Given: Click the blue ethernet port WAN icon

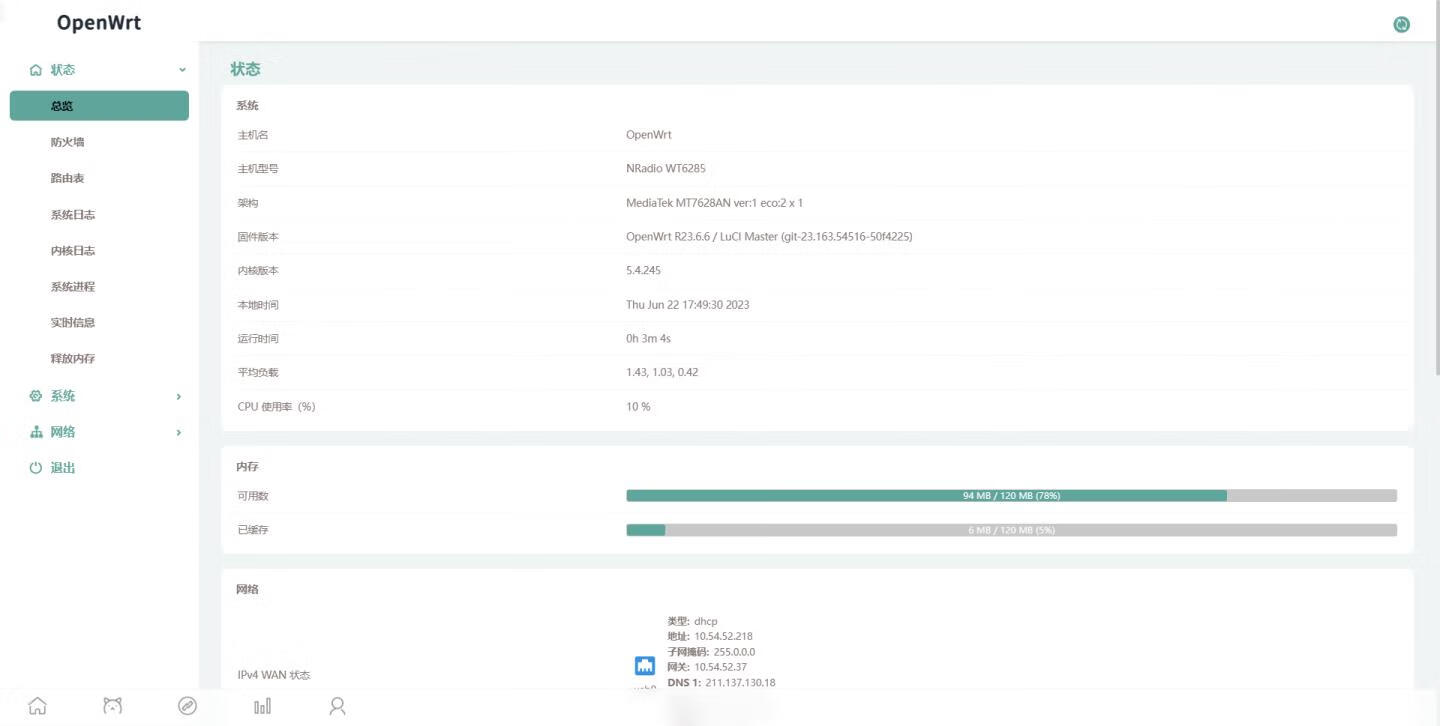Looking at the screenshot, I should tap(645, 666).
